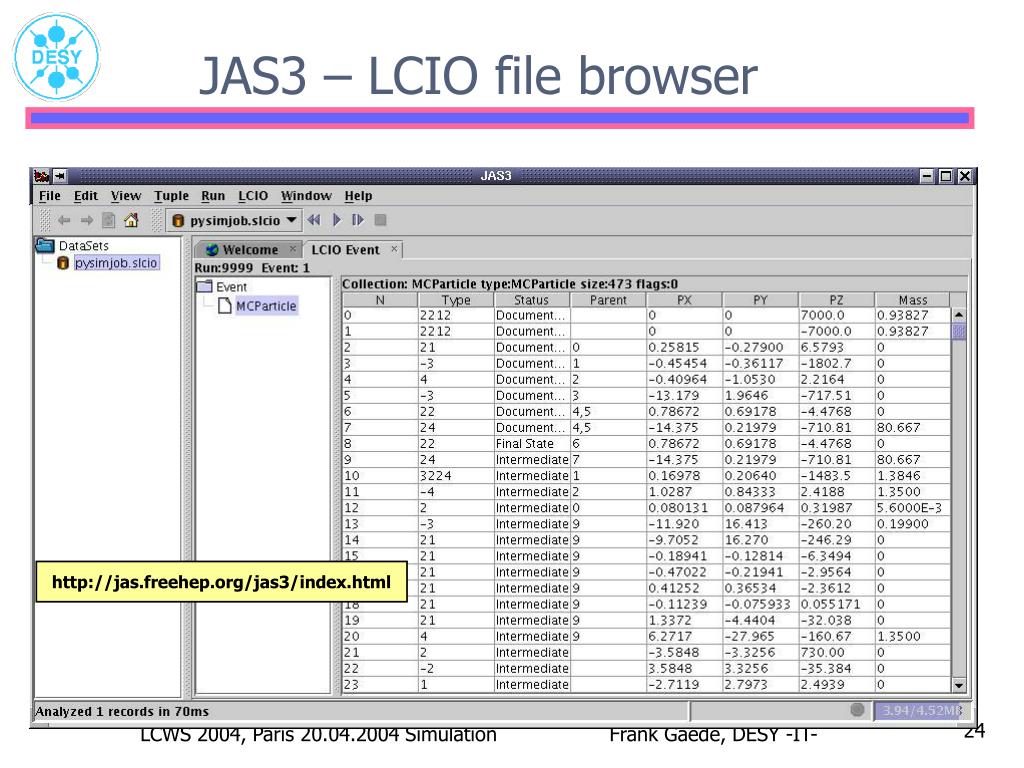Image resolution: width=1024 pixels, height=768 pixels.
Task: Sort by the Mass column header
Action: tap(912, 300)
